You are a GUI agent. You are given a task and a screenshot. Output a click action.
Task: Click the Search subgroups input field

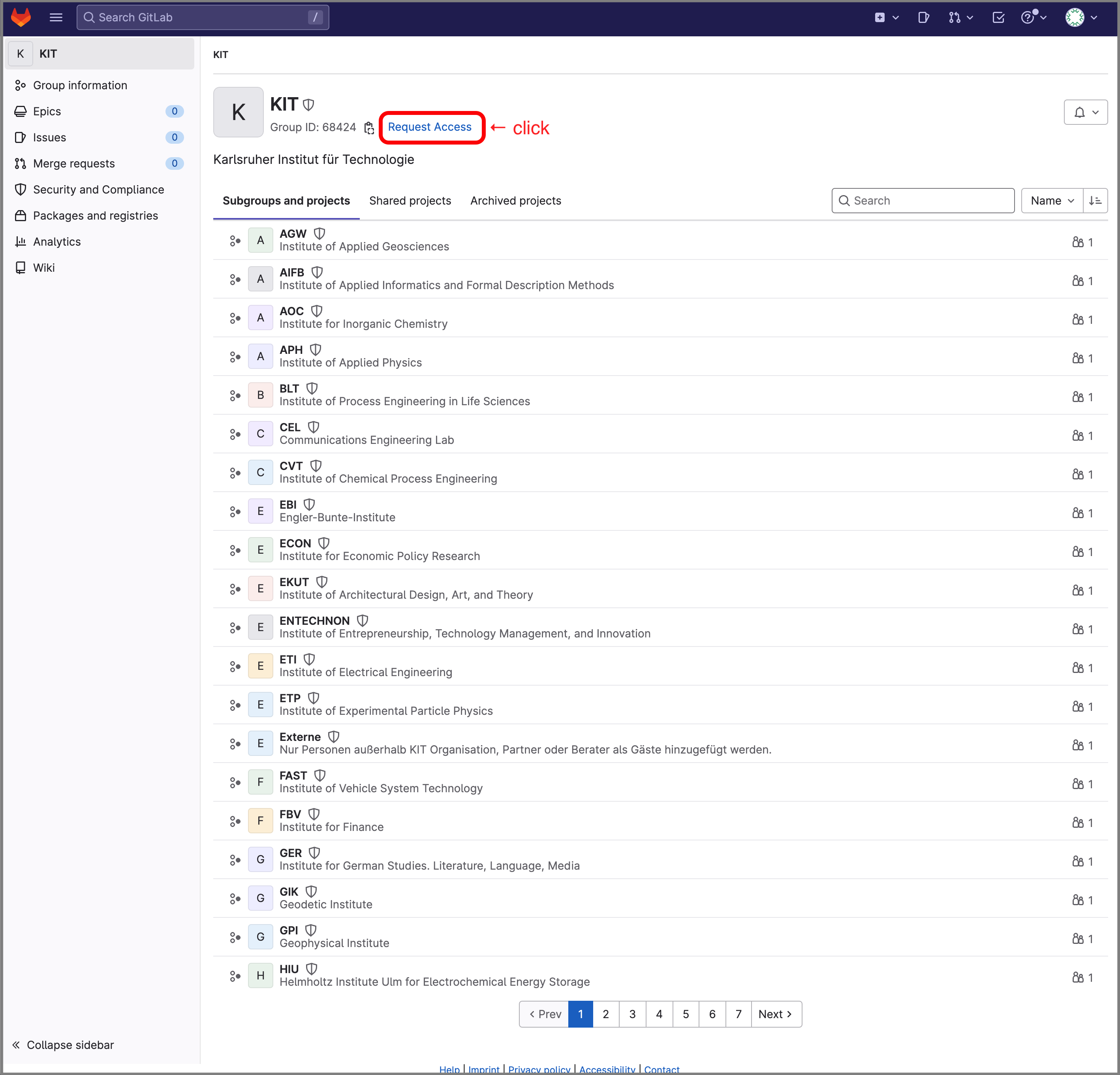pos(922,200)
